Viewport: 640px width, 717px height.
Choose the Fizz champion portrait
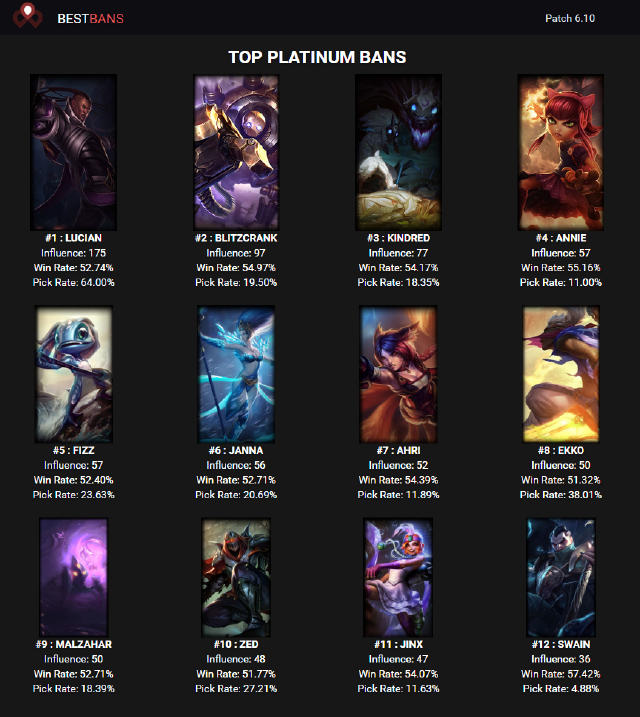pos(74,374)
